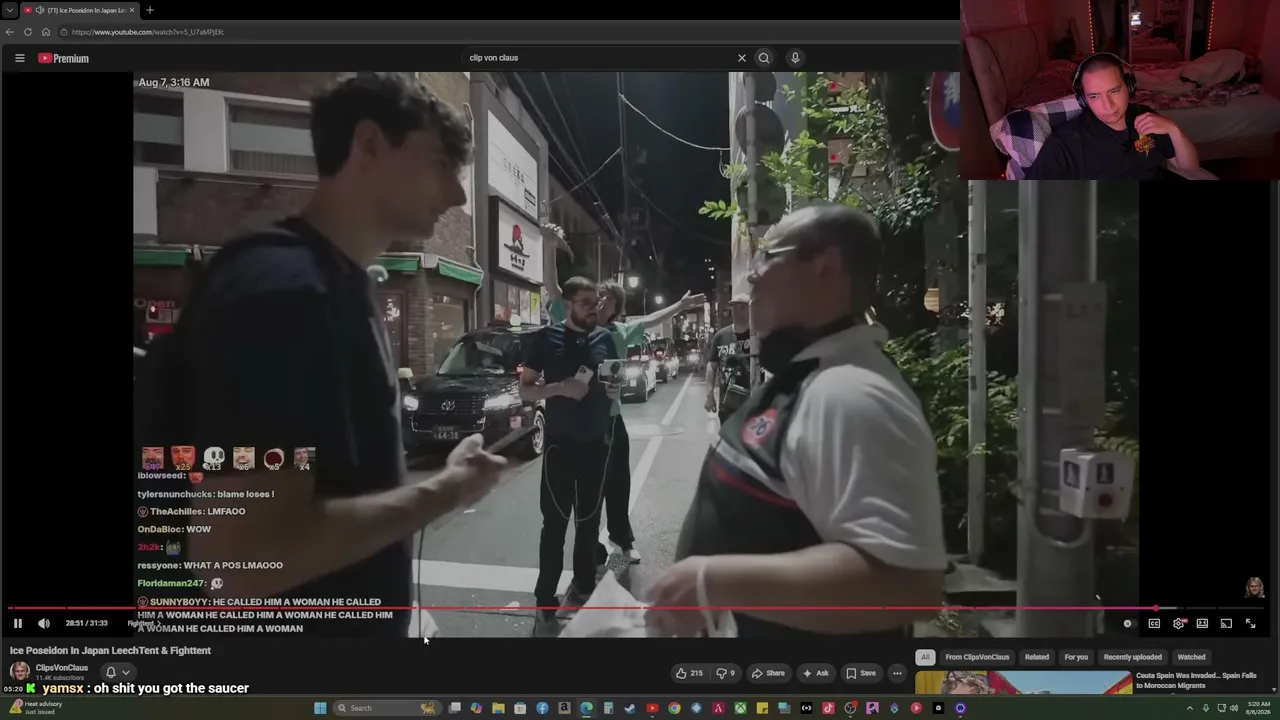Open the browser tab list dropdown
This screenshot has width=1280, height=720.
point(9,10)
